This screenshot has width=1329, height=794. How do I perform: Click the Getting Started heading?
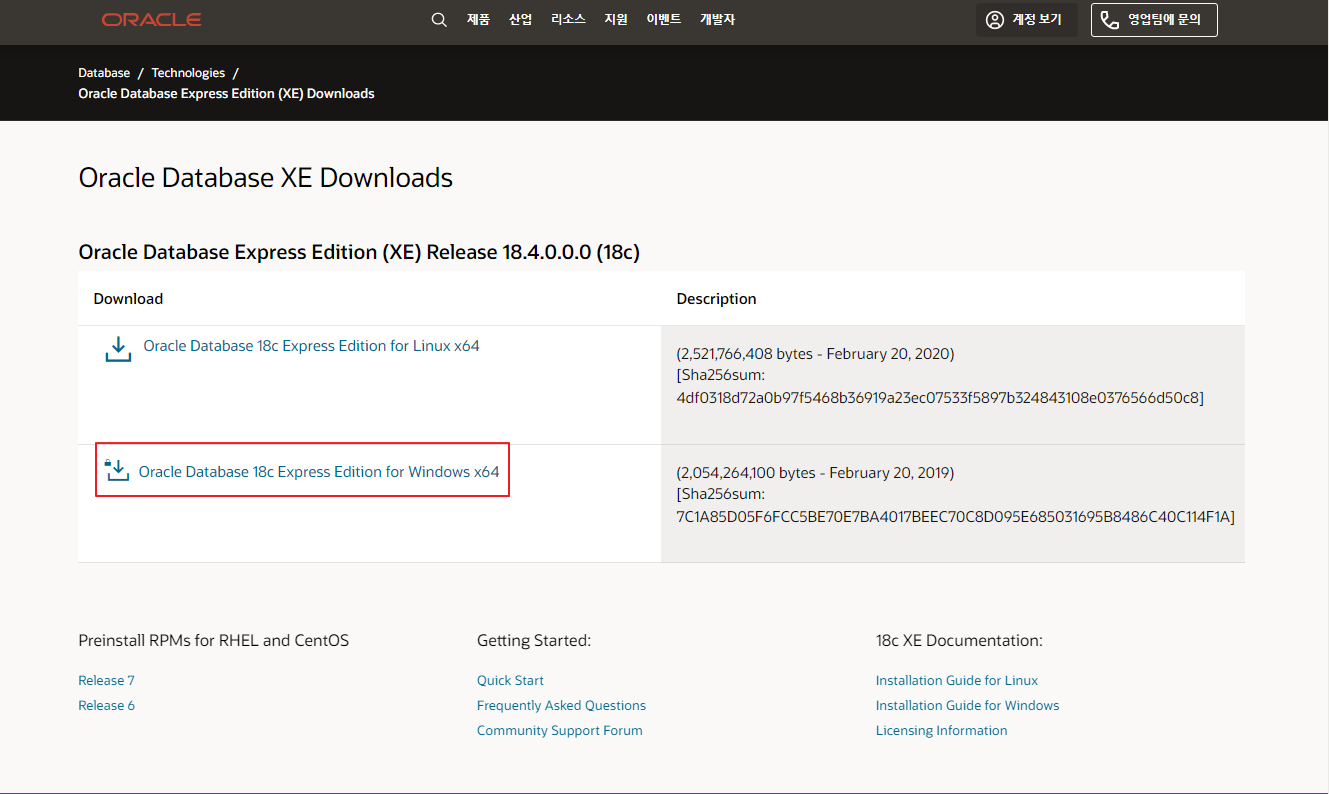click(534, 641)
